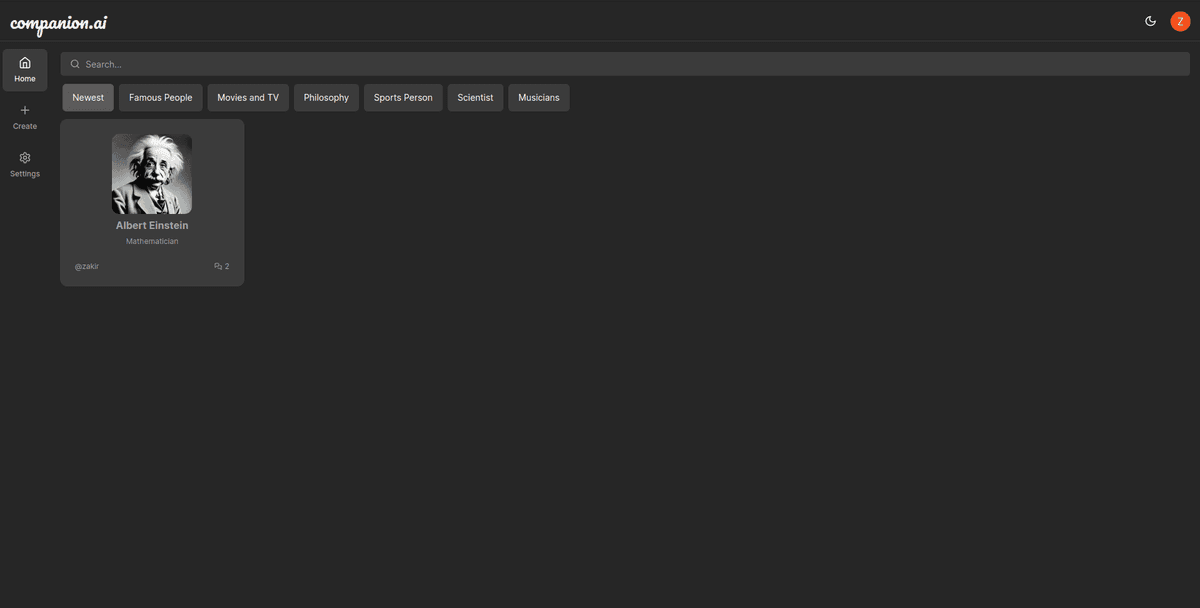Focus the Search input field
This screenshot has height=608, width=1200.
625,64
